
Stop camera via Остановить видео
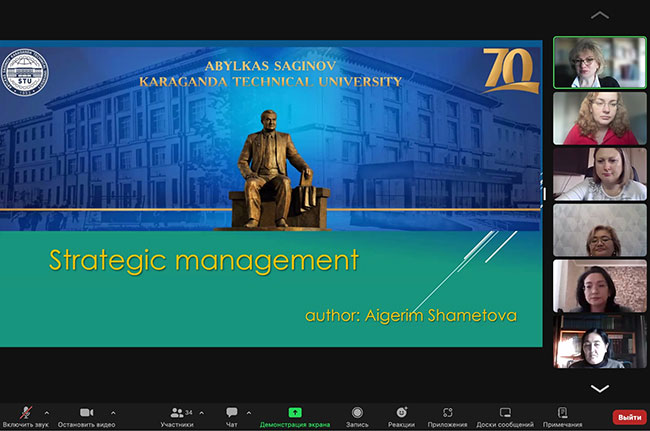86,417
